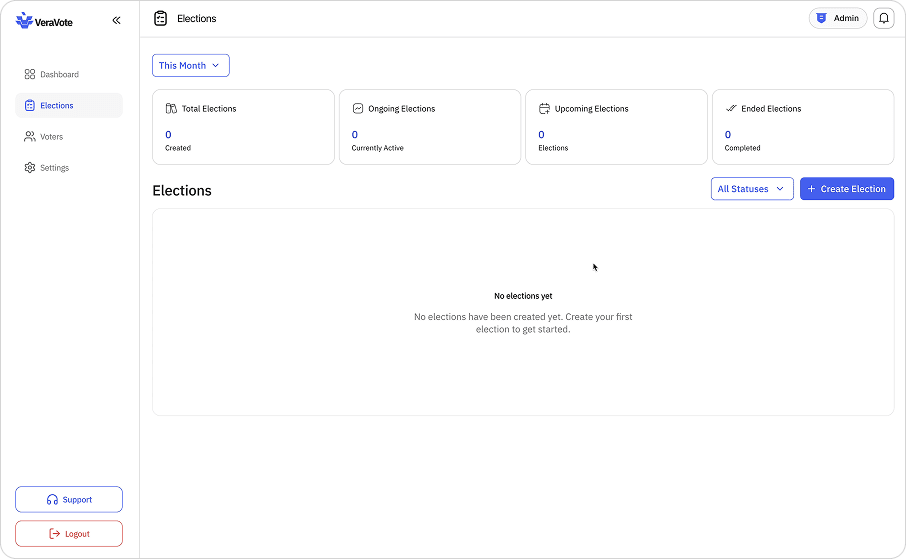Go to Voters page
This screenshot has width=906, height=559.
69,136
